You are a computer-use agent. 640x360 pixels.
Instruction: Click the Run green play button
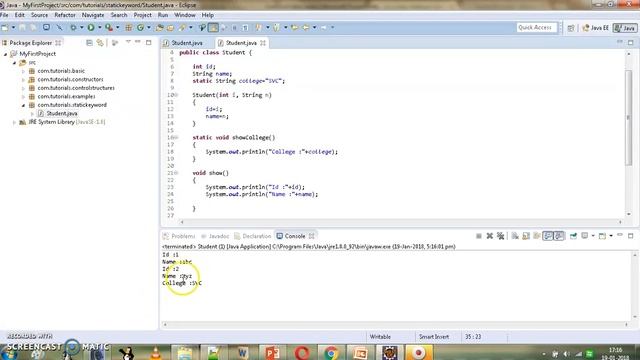91,27
